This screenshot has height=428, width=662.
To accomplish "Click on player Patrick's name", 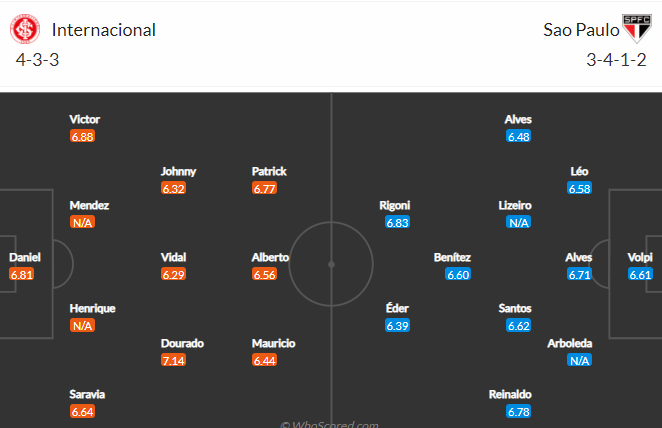I will [x=269, y=171].
